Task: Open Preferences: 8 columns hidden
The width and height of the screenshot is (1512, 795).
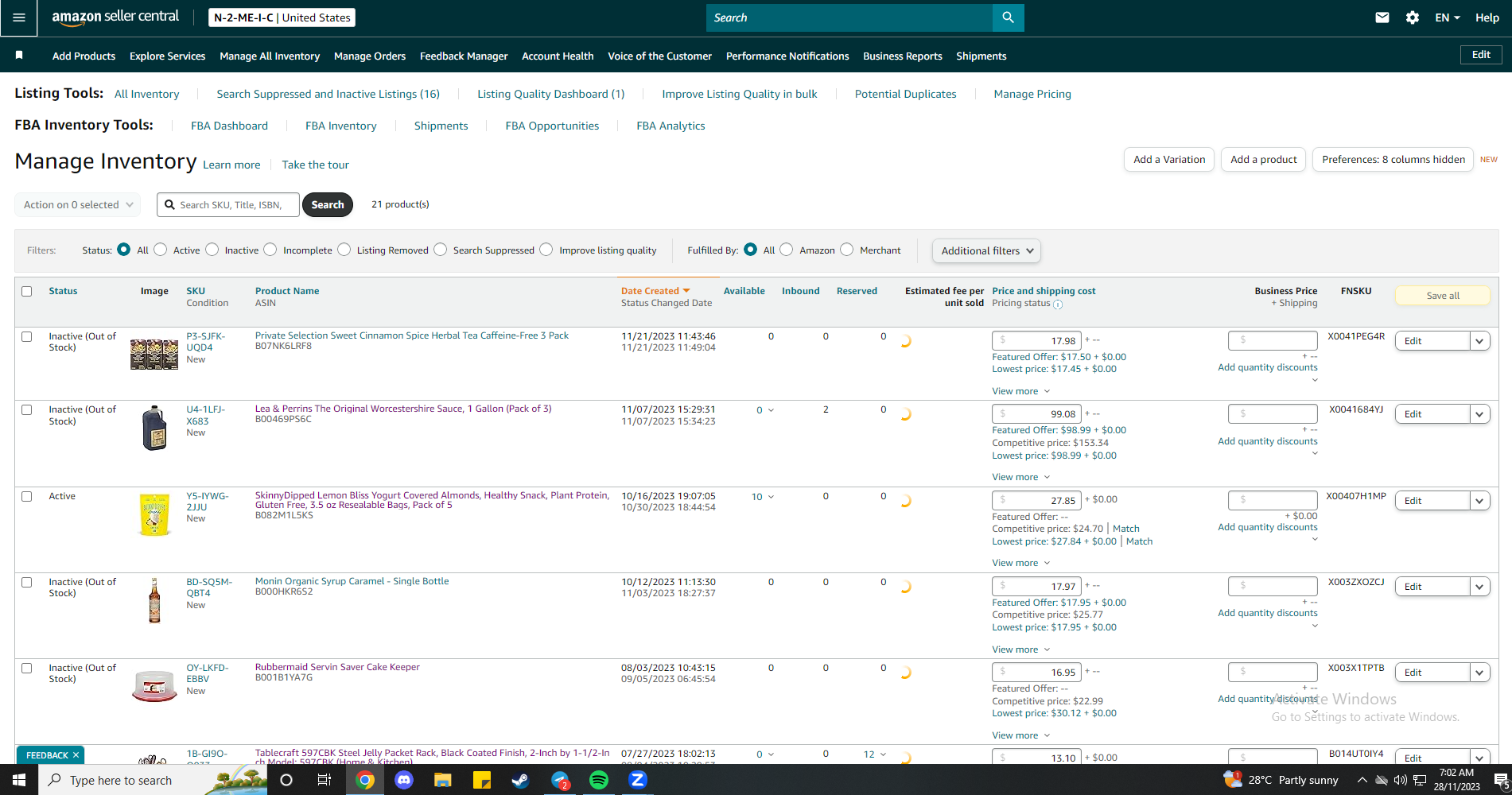Action: (x=1393, y=159)
